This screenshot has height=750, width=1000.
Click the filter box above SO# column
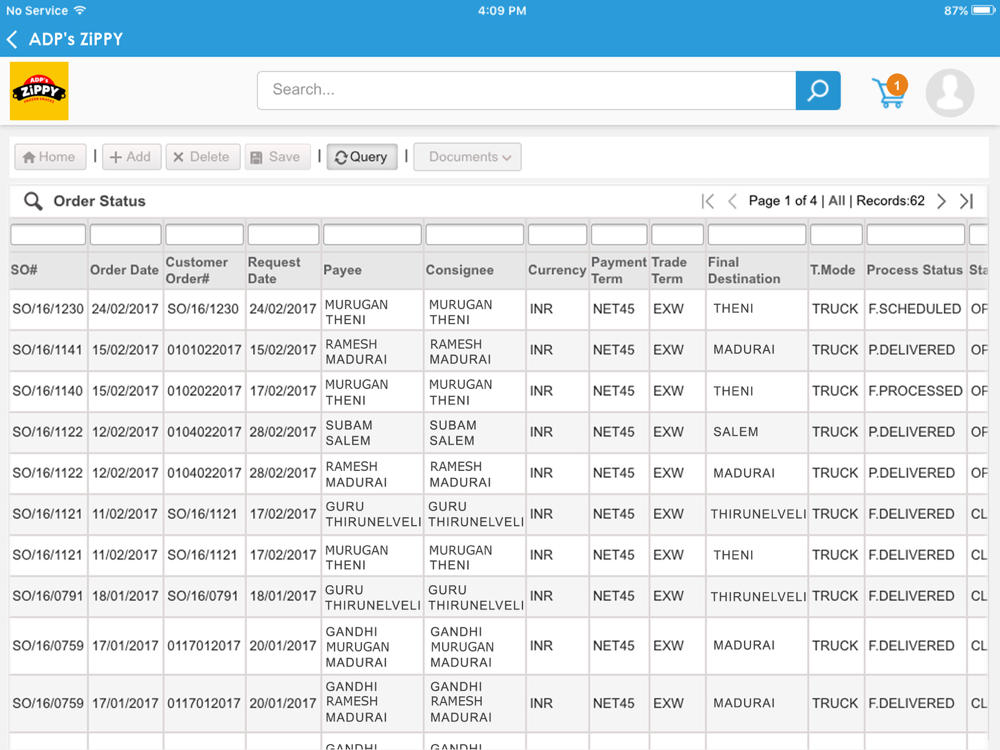pos(48,235)
